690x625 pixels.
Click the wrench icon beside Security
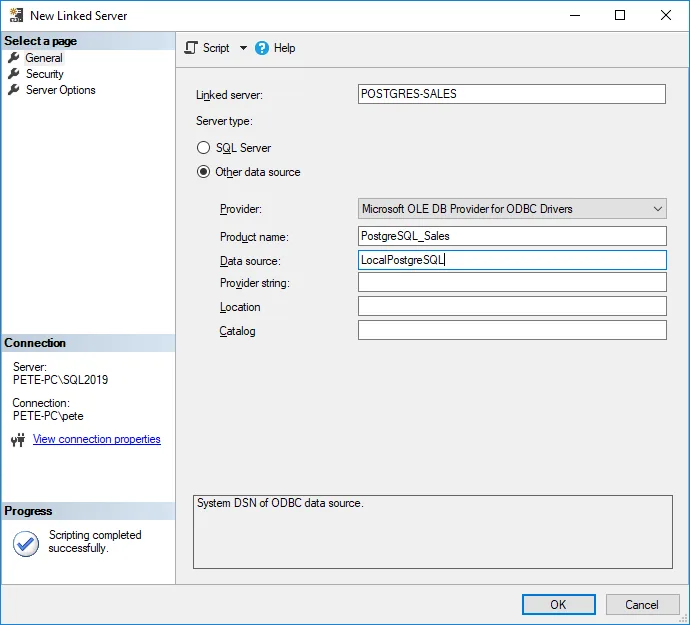[x=14, y=74]
